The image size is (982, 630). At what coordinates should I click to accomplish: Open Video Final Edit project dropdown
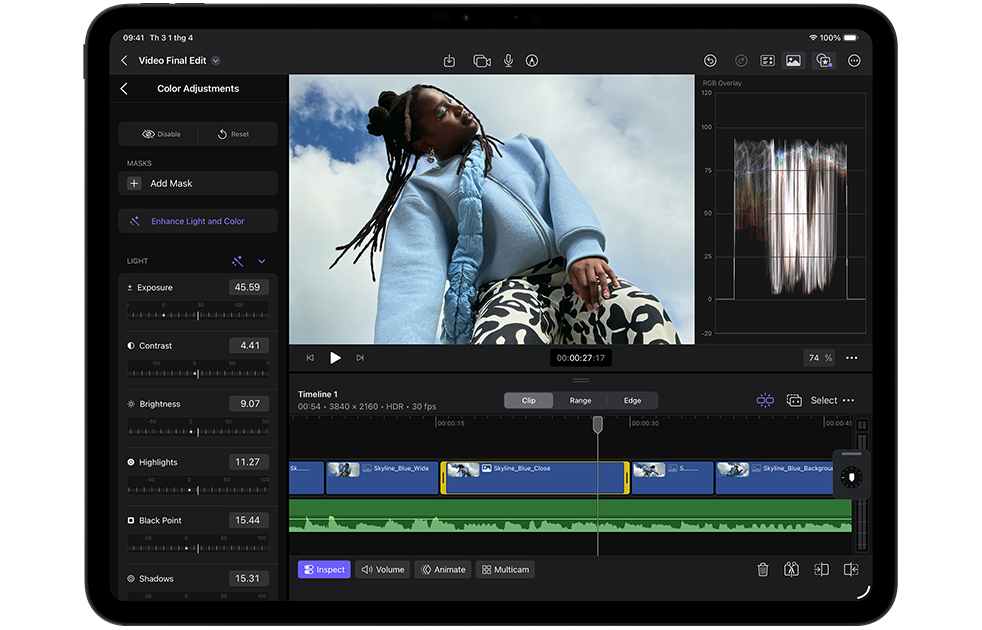(x=216, y=61)
